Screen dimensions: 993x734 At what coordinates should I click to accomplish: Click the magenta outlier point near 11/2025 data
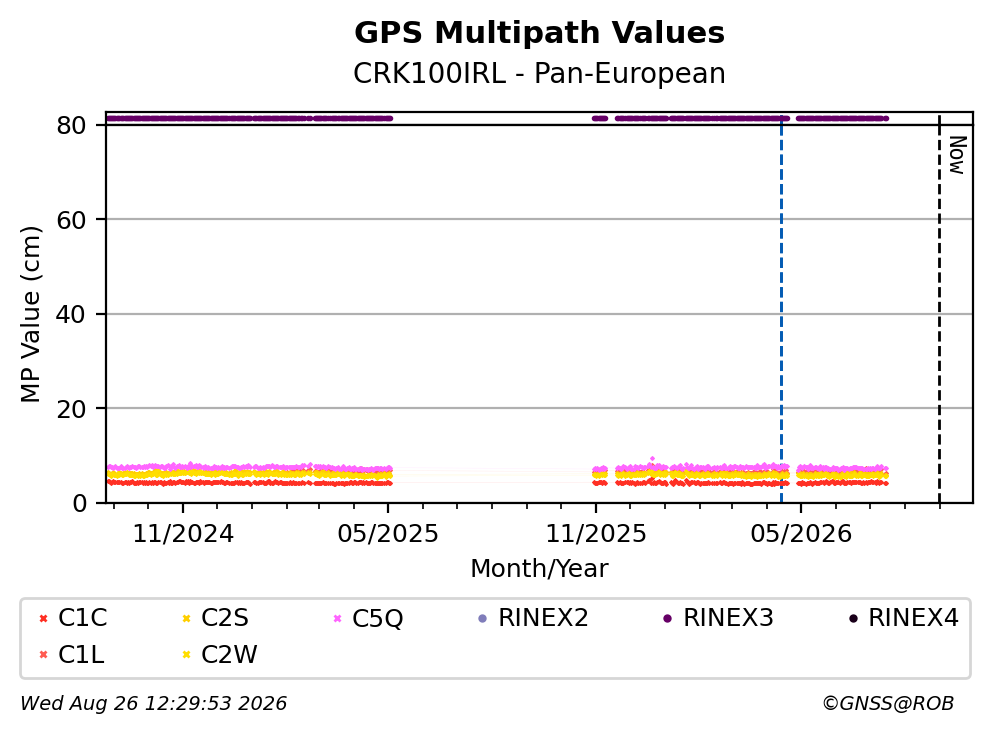click(x=652, y=459)
